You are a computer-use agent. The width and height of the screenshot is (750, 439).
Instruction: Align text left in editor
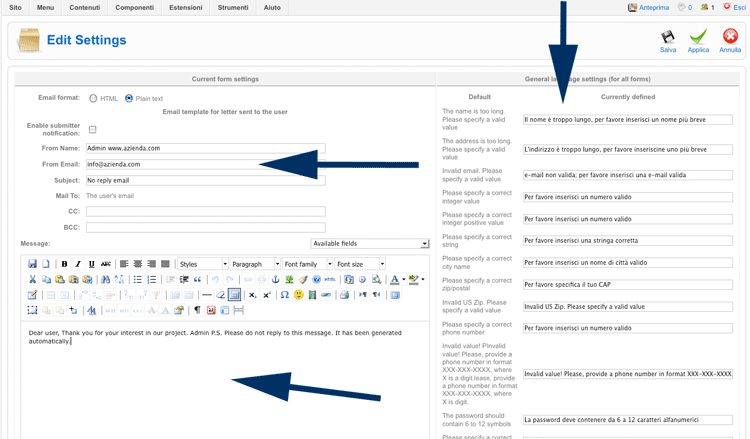pos(124,264)
